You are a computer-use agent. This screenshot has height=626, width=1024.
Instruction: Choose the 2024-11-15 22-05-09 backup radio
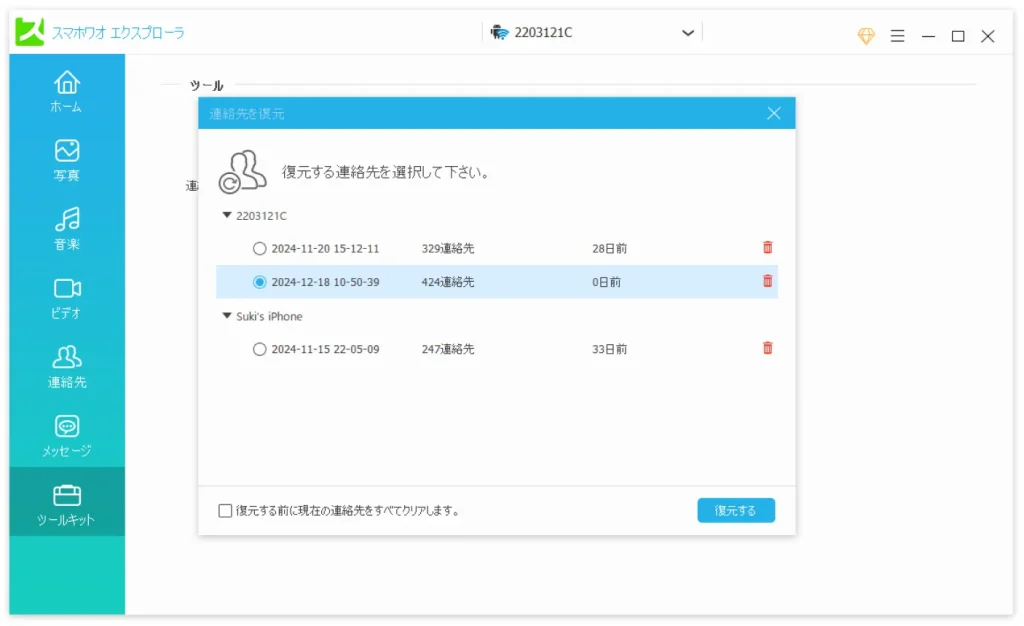tap(260, 350)
